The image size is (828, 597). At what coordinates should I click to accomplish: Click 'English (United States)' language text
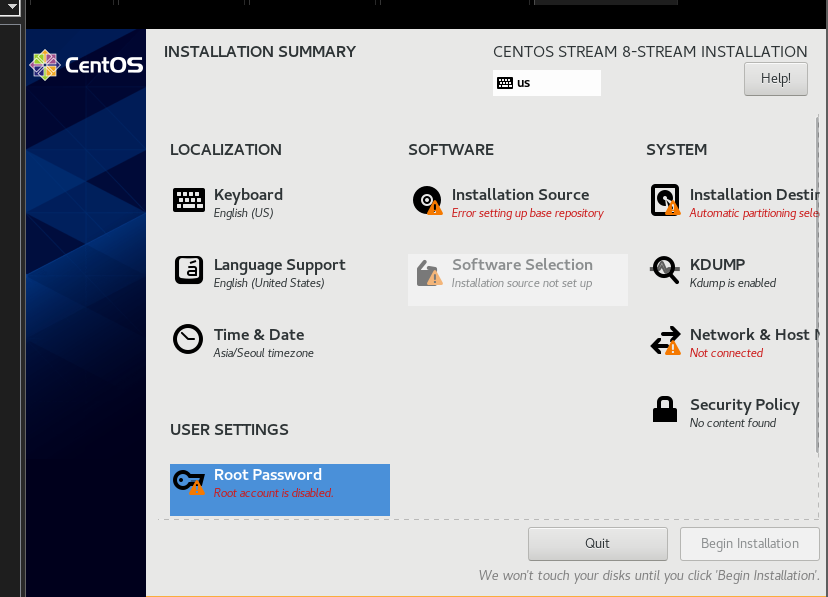click(x=269, y=283)
